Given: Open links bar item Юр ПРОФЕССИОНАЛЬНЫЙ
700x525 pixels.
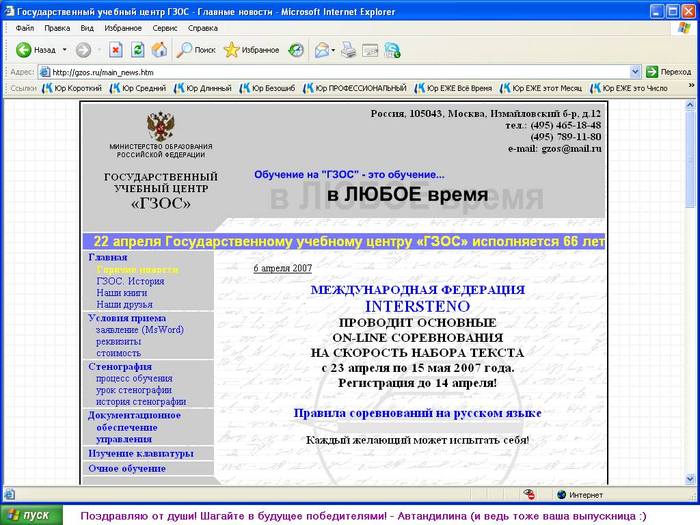Looking at the screenshot, I should pos(355,88).
